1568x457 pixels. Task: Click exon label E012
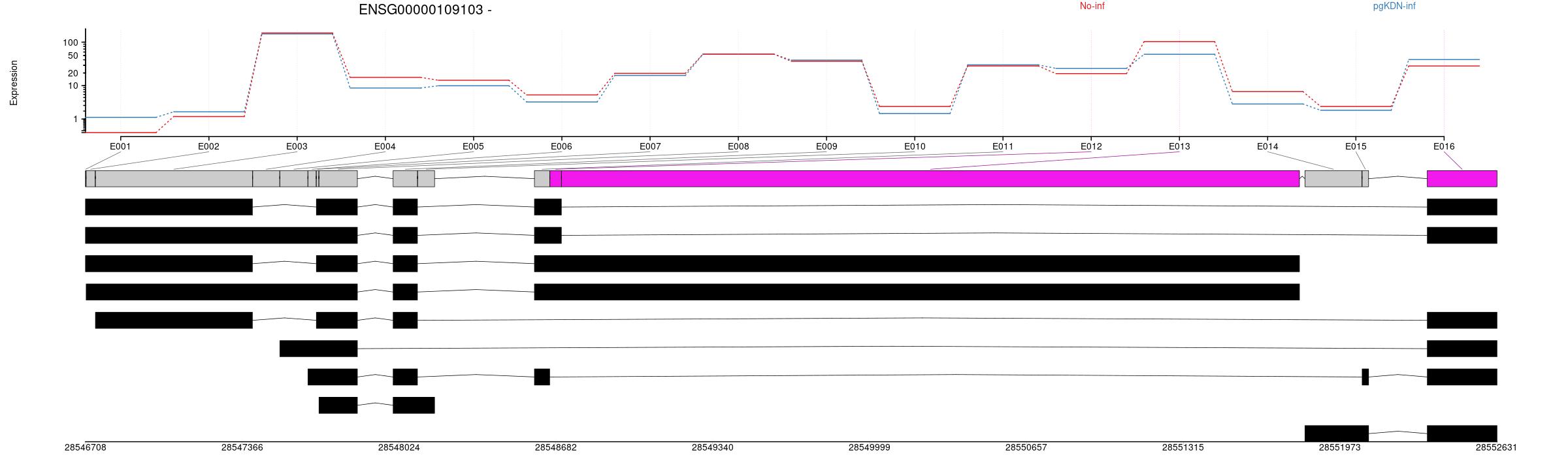tap(1091, 146)
